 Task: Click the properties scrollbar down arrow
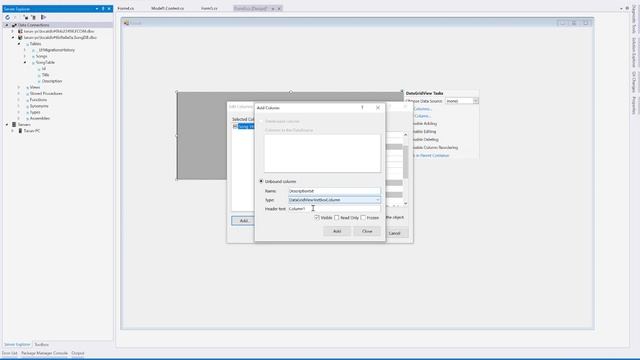coord(405,203)
